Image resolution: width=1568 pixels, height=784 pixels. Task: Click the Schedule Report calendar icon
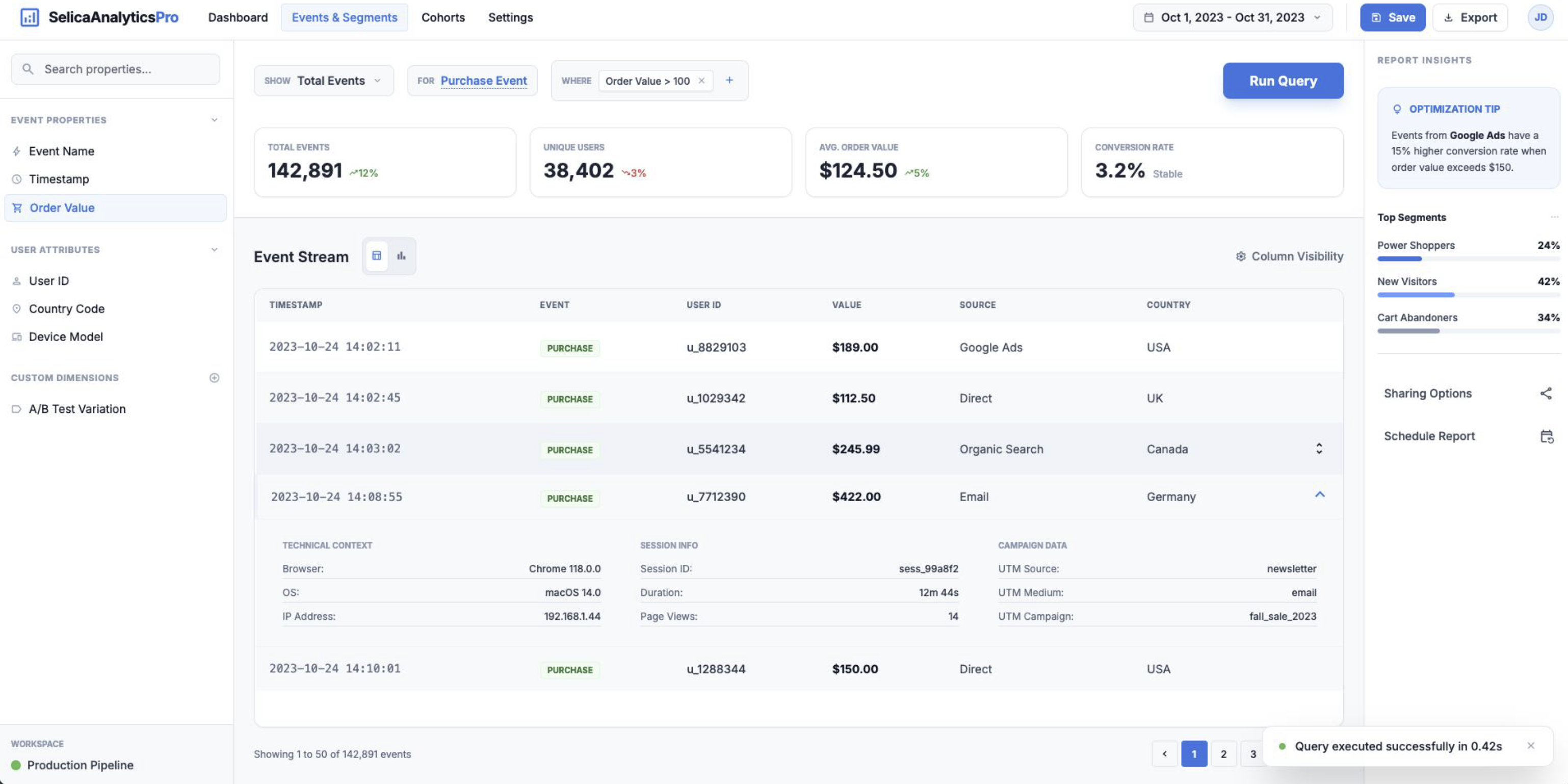point(1547,436)
